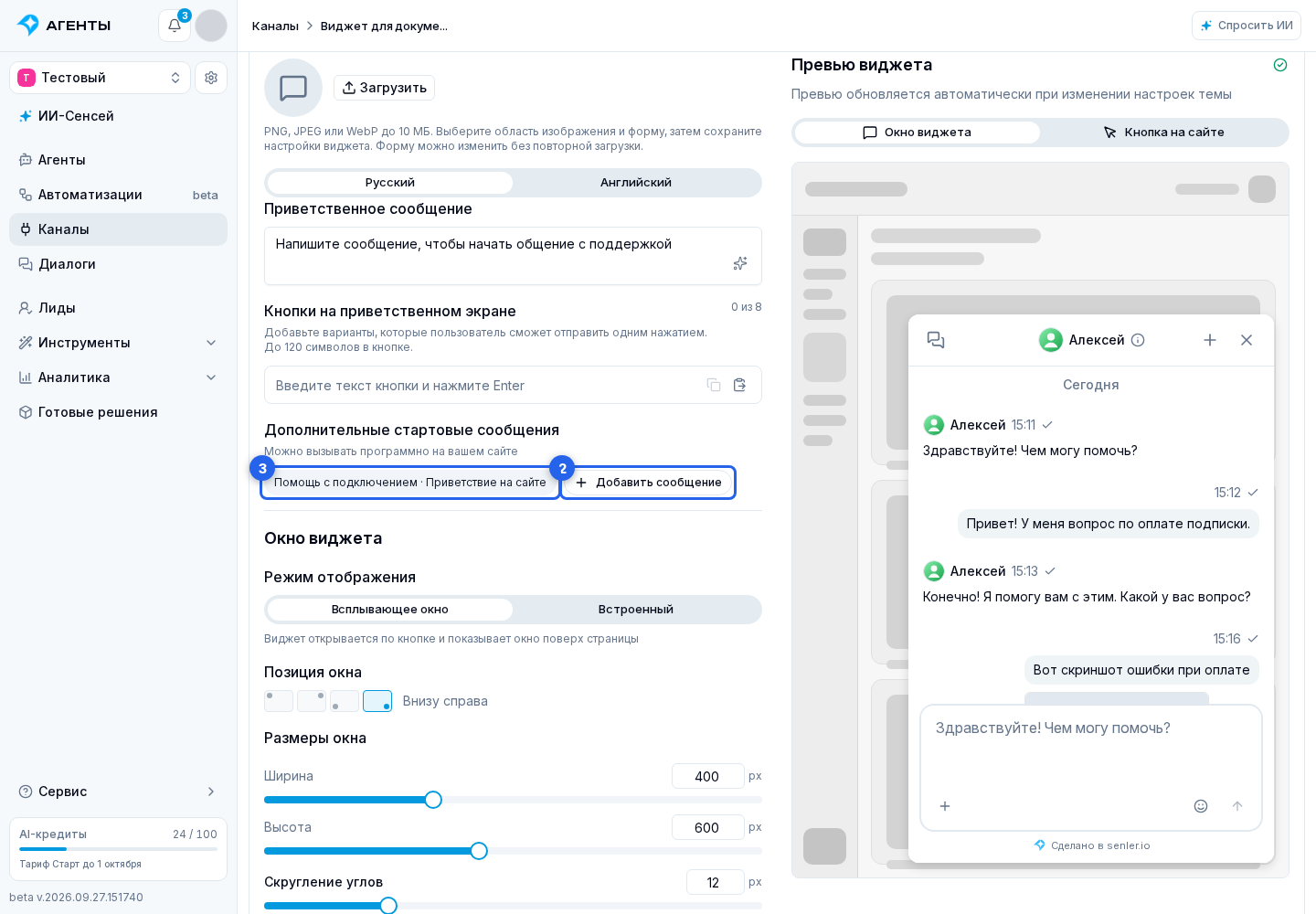This screenshot has width=1316, height=914.
Task: Click the Ширина slider handle
Action: (x=433, y=800)
